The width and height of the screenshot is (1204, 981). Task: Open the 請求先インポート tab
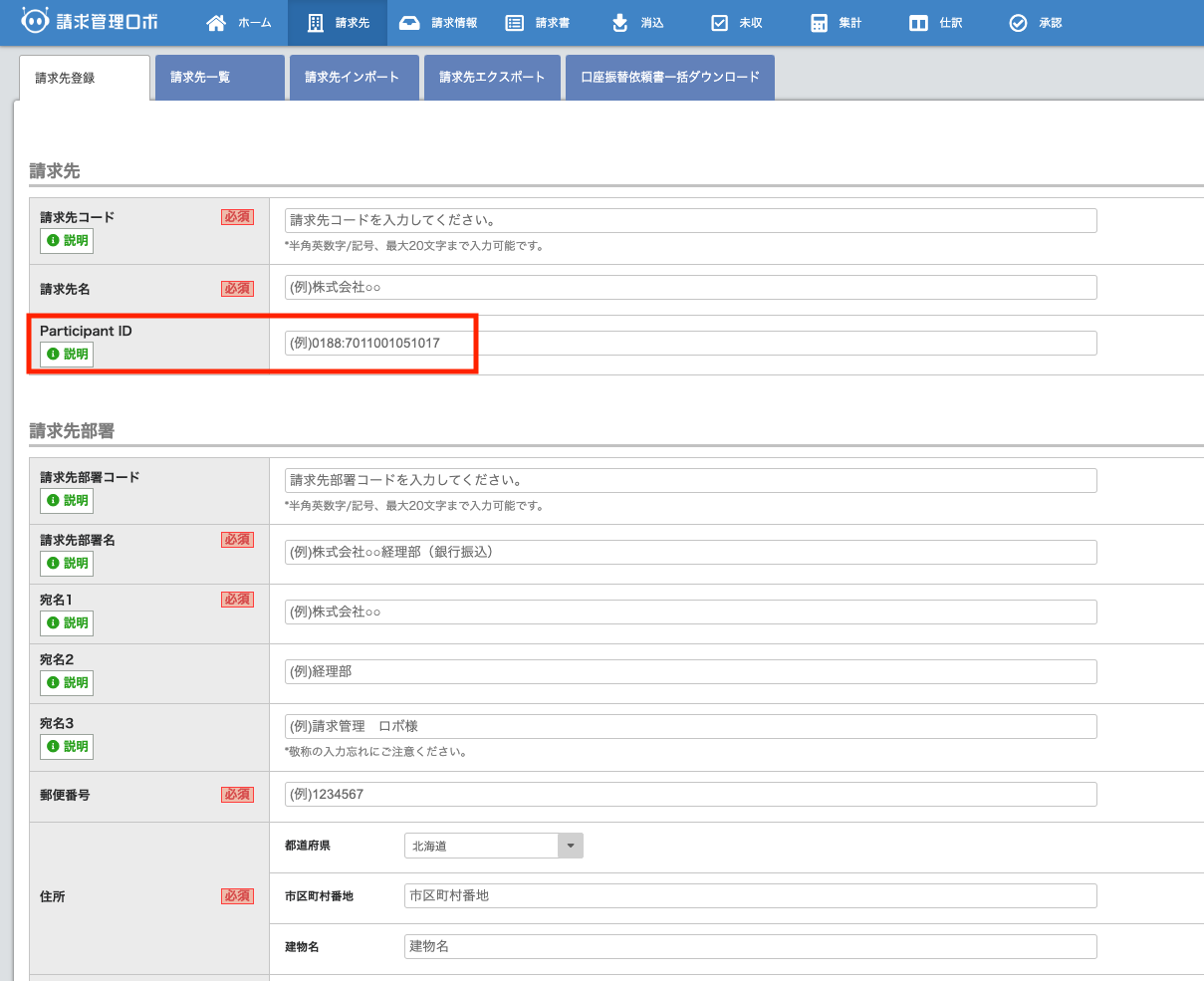pos(354,78)
